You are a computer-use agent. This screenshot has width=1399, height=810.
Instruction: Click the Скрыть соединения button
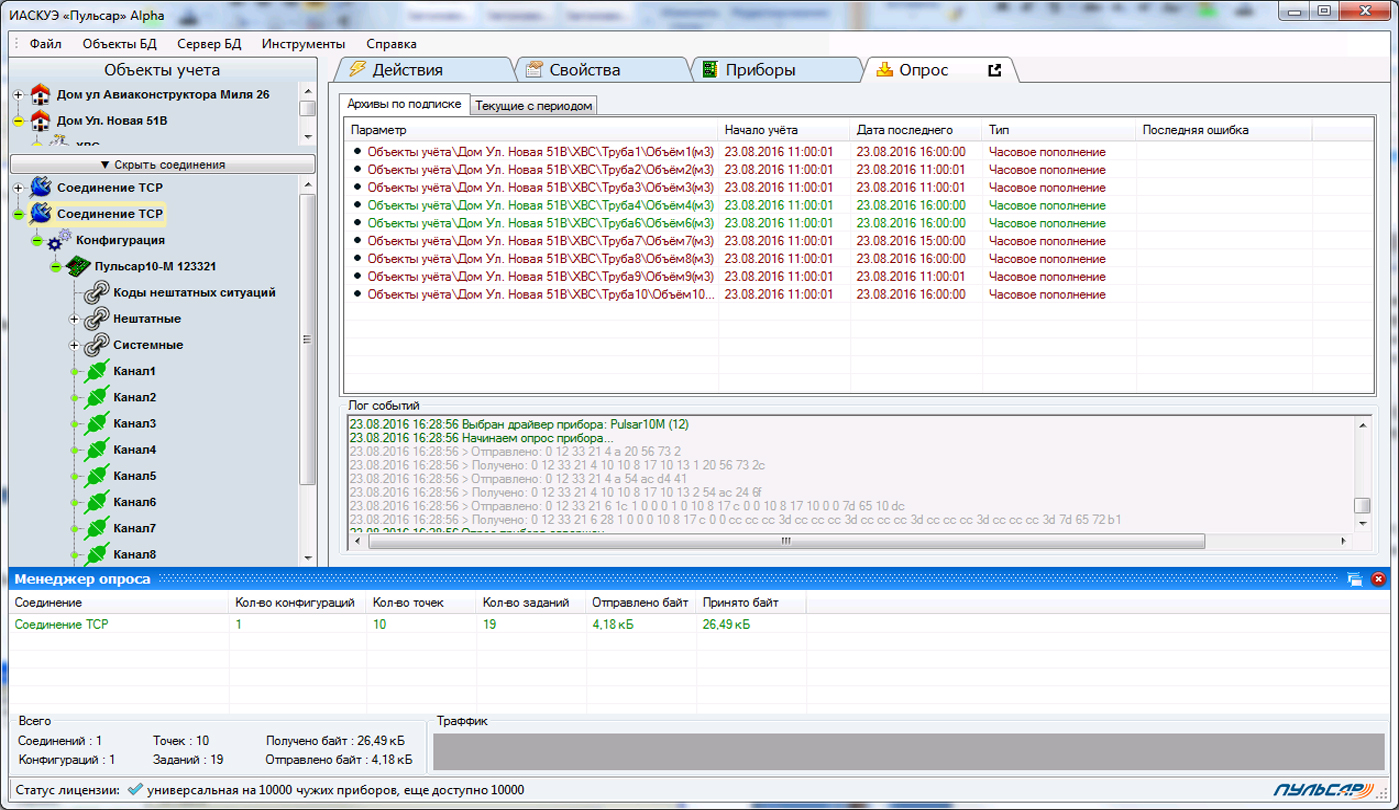coord(162,164)
